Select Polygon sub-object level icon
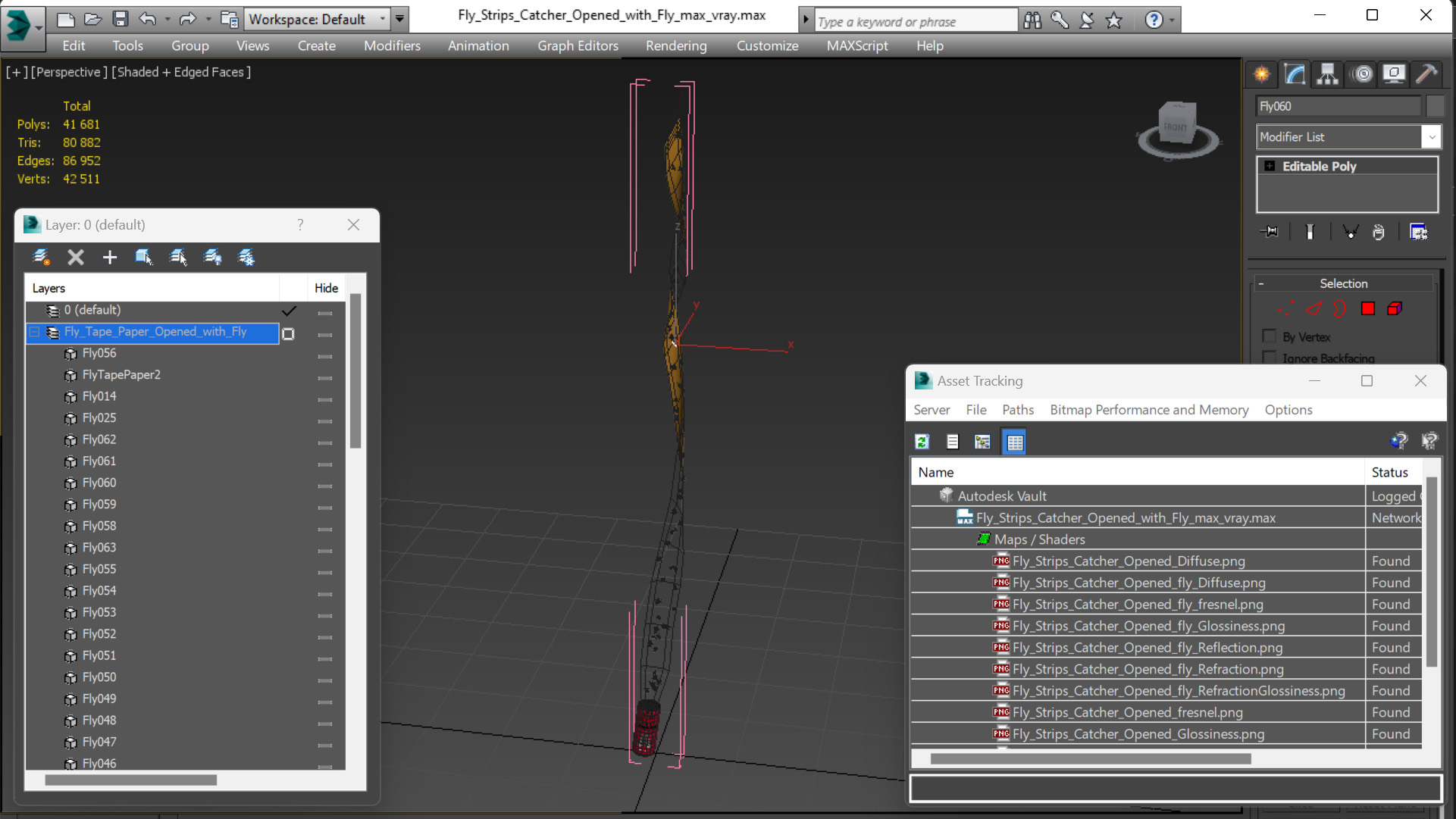 (x=1367, y=308)
